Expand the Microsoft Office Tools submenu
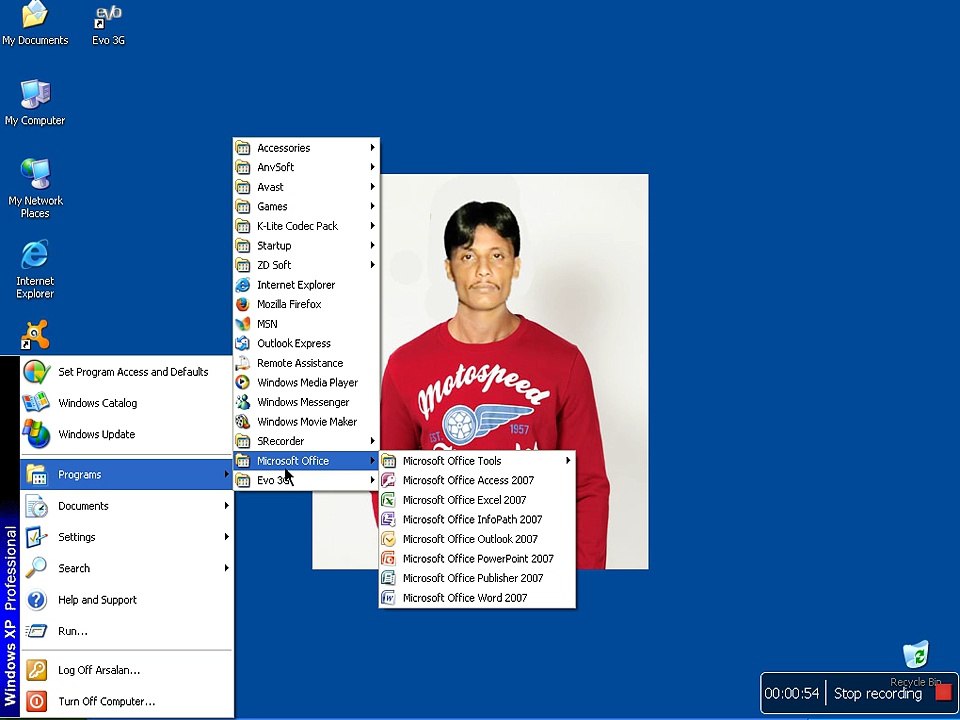960x720 pixels. coord(477,460)
